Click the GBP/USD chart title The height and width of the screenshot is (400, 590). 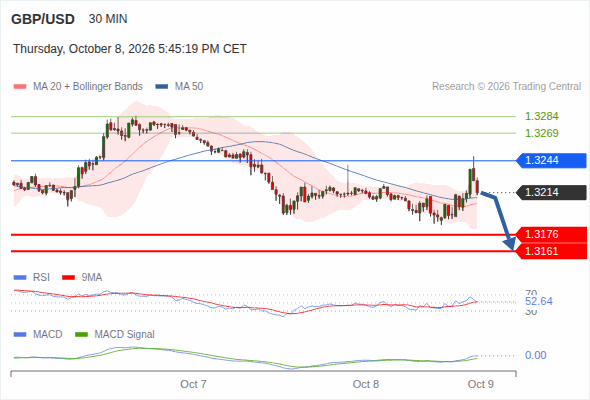[43, 19]
